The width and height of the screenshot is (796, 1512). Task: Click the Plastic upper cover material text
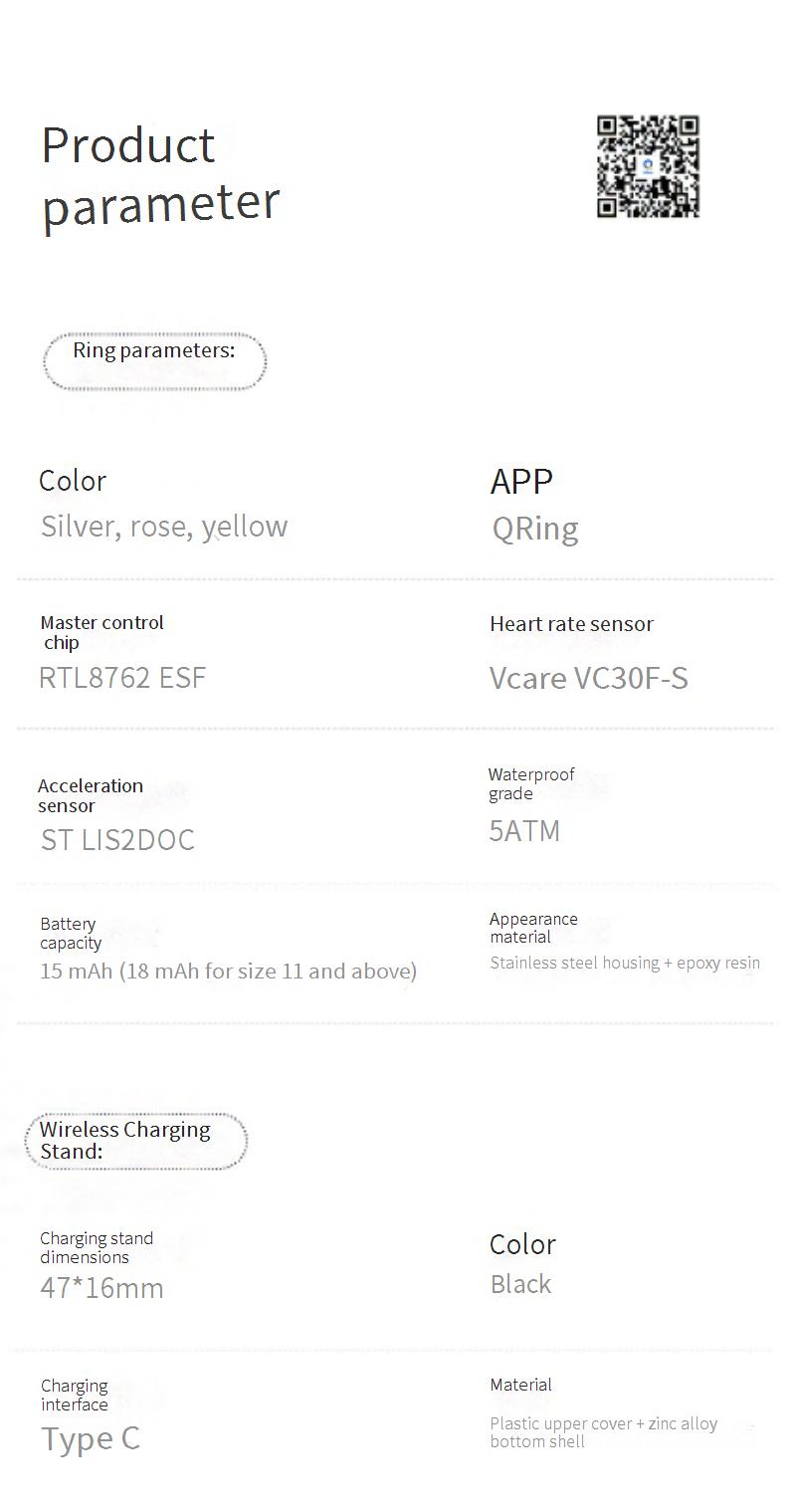(603, 1432)
